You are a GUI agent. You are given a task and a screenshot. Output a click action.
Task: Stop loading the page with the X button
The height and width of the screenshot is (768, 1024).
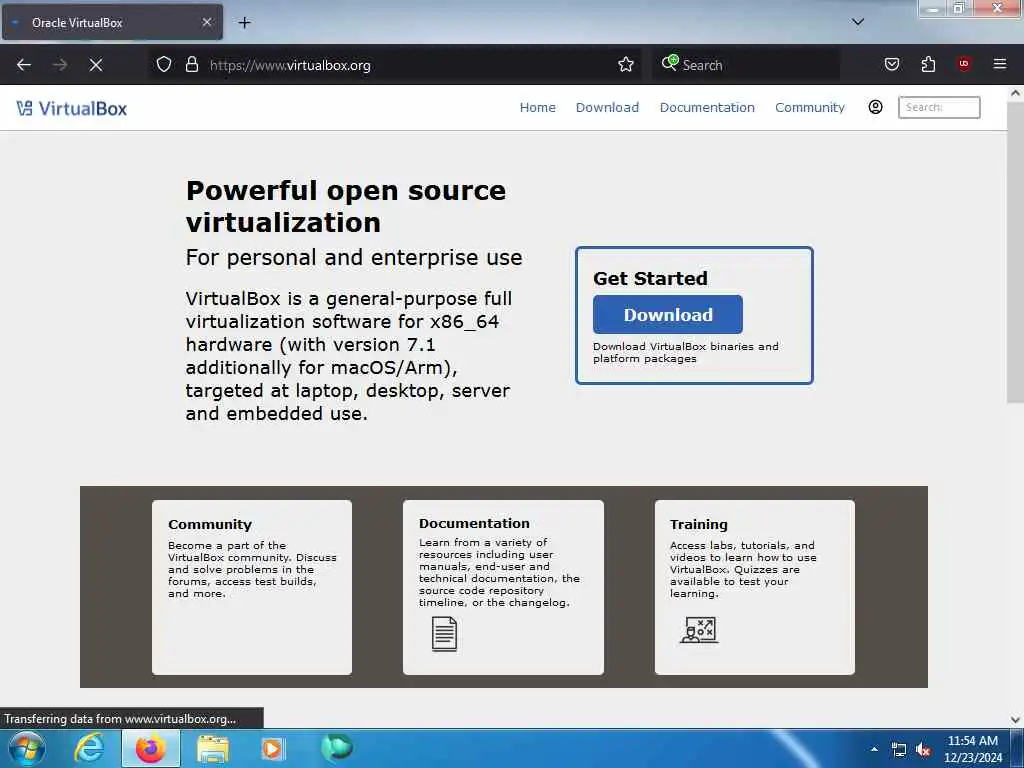[96, 65]
